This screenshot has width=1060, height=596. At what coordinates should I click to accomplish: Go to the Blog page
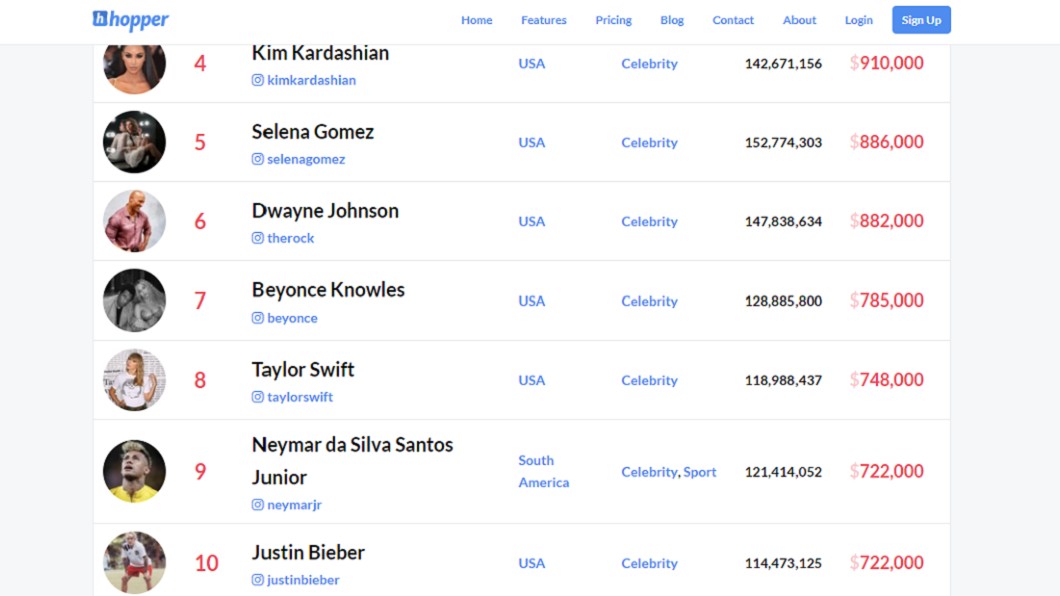click(672, 20)
